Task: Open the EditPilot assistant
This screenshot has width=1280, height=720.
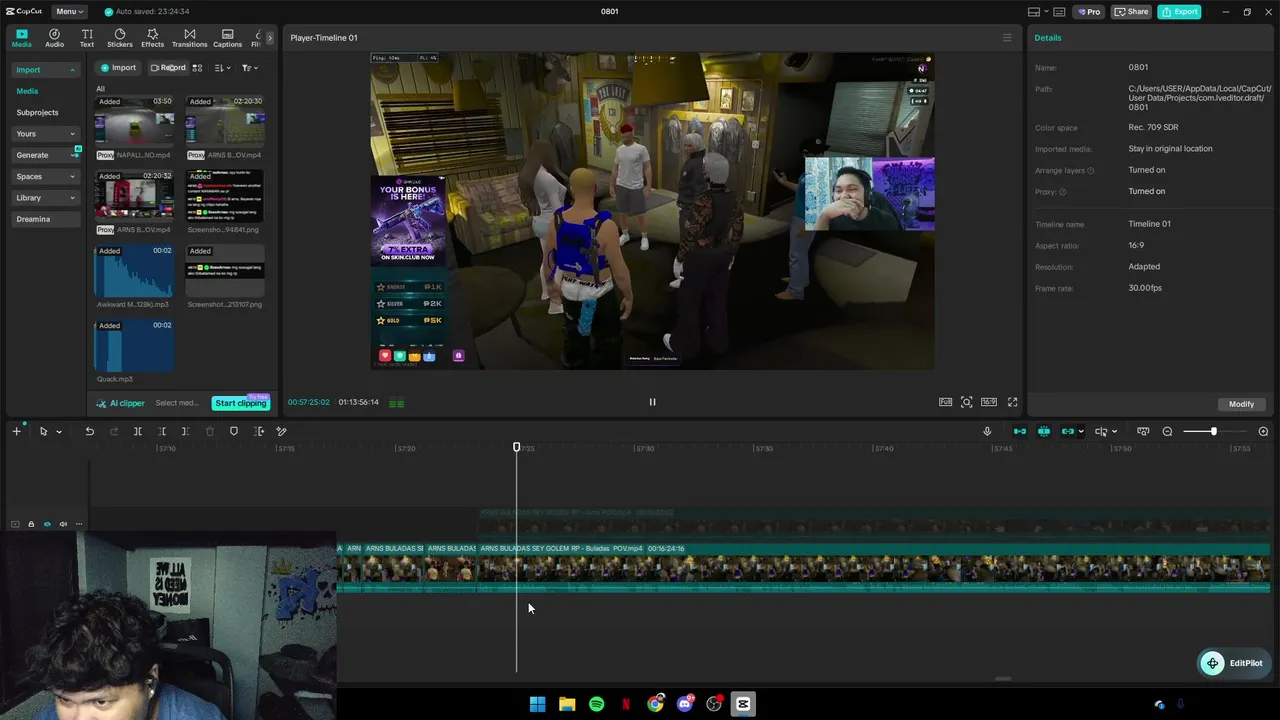Action: click(x=1234, y=663)
